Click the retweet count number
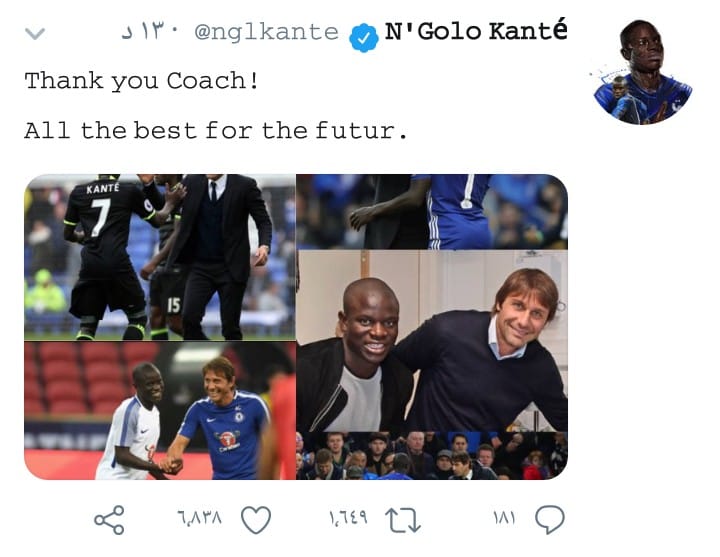 coord(348,518)
